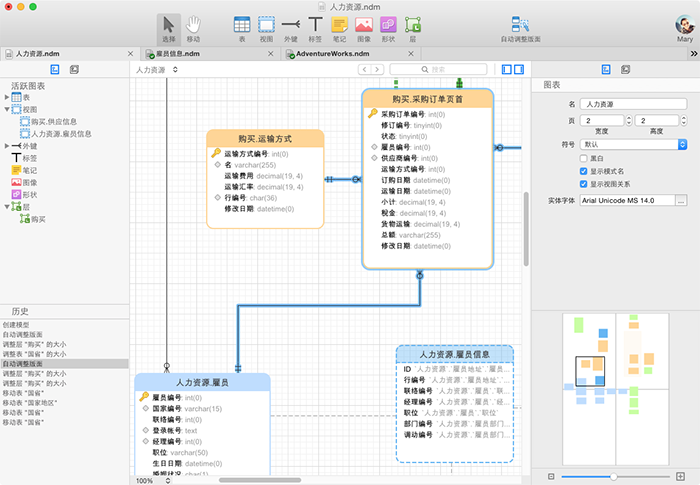Select the 笔记 item in tree
The width and height of the screenshot is (700, 485).
[x=24, y=170]
